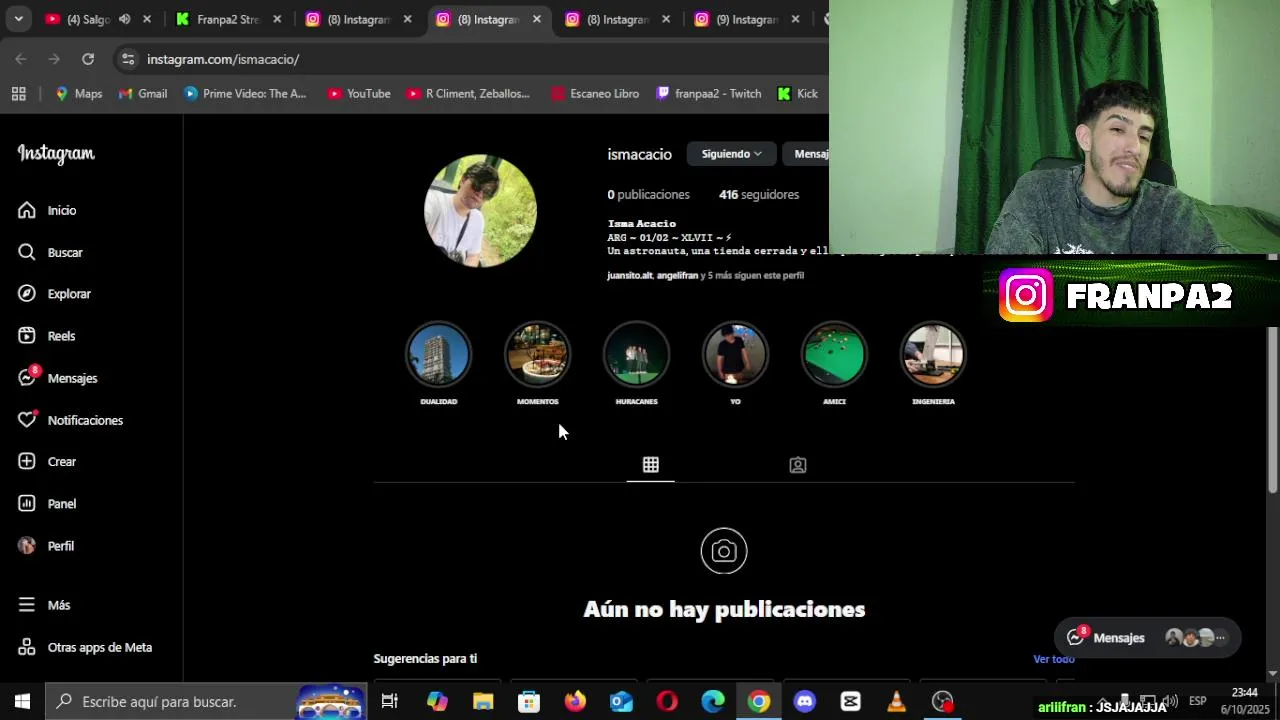Open Perfil in Instagram sidebar

coord(46,546)
